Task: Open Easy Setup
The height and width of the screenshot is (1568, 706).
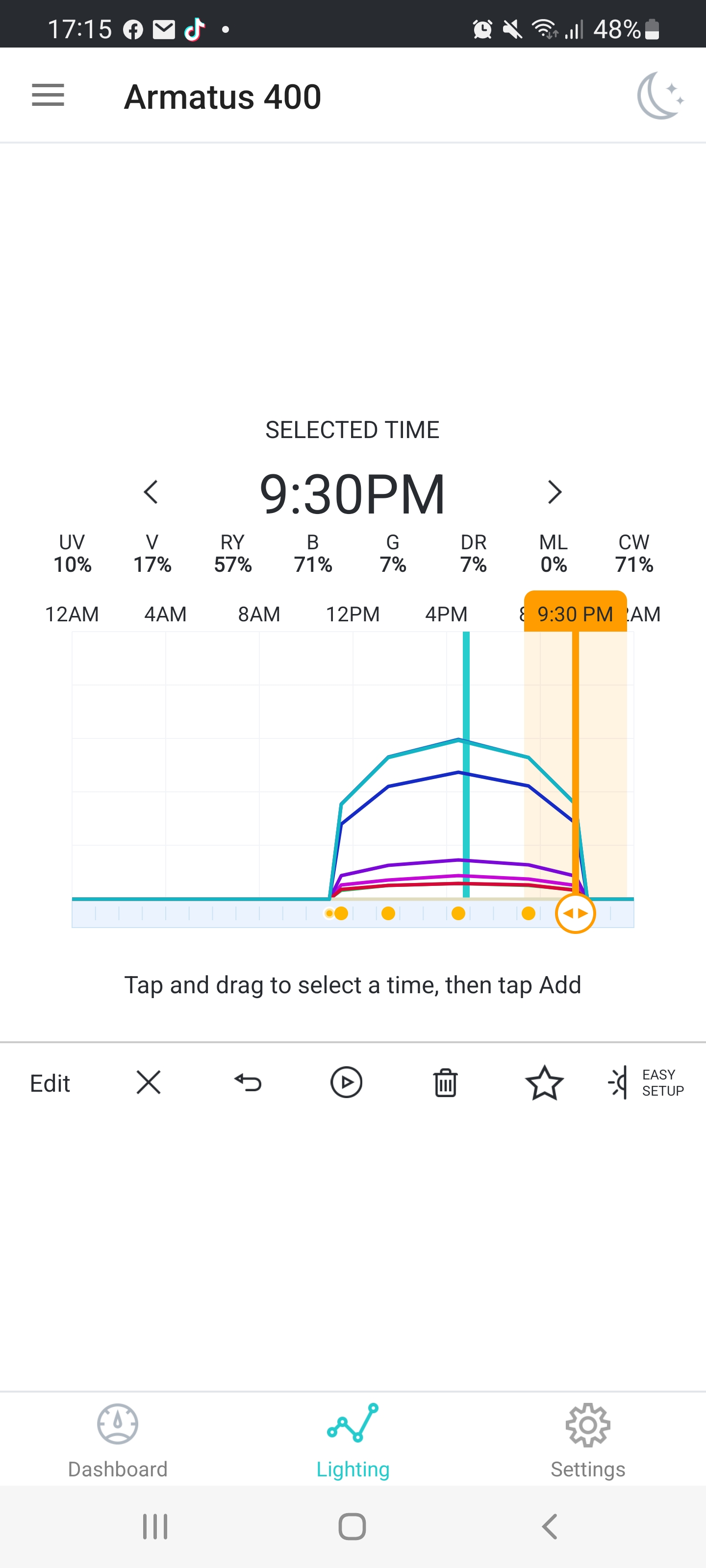Action: click(x=646, y=1082)
